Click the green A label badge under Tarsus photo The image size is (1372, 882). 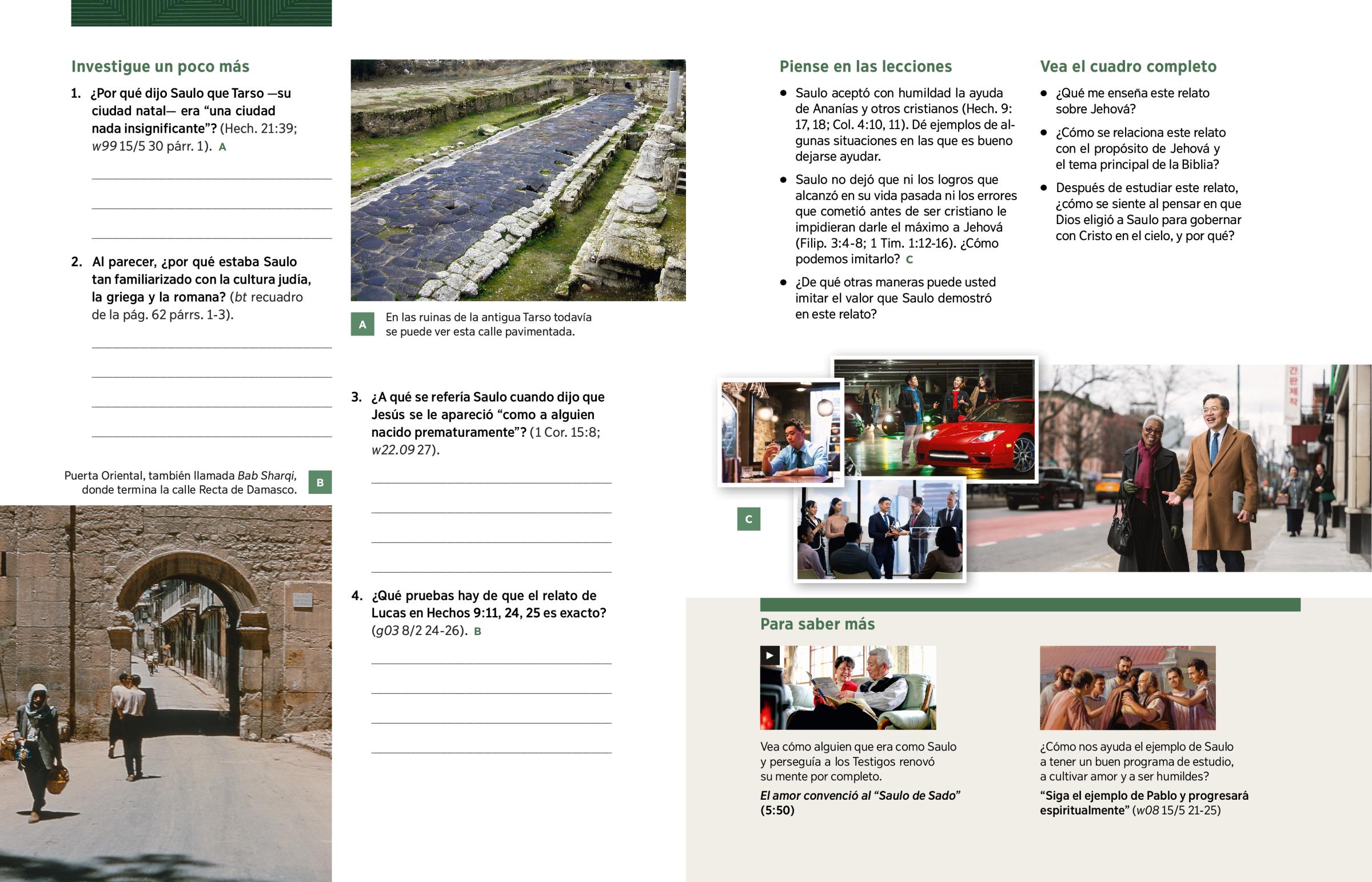362,324
